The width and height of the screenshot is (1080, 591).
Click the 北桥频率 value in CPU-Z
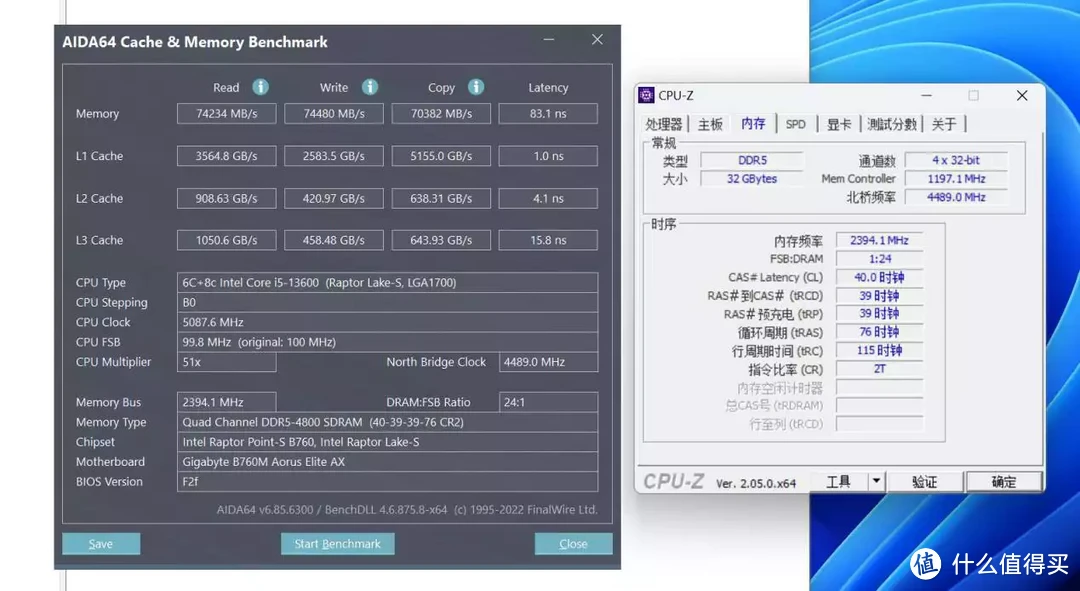956,197
